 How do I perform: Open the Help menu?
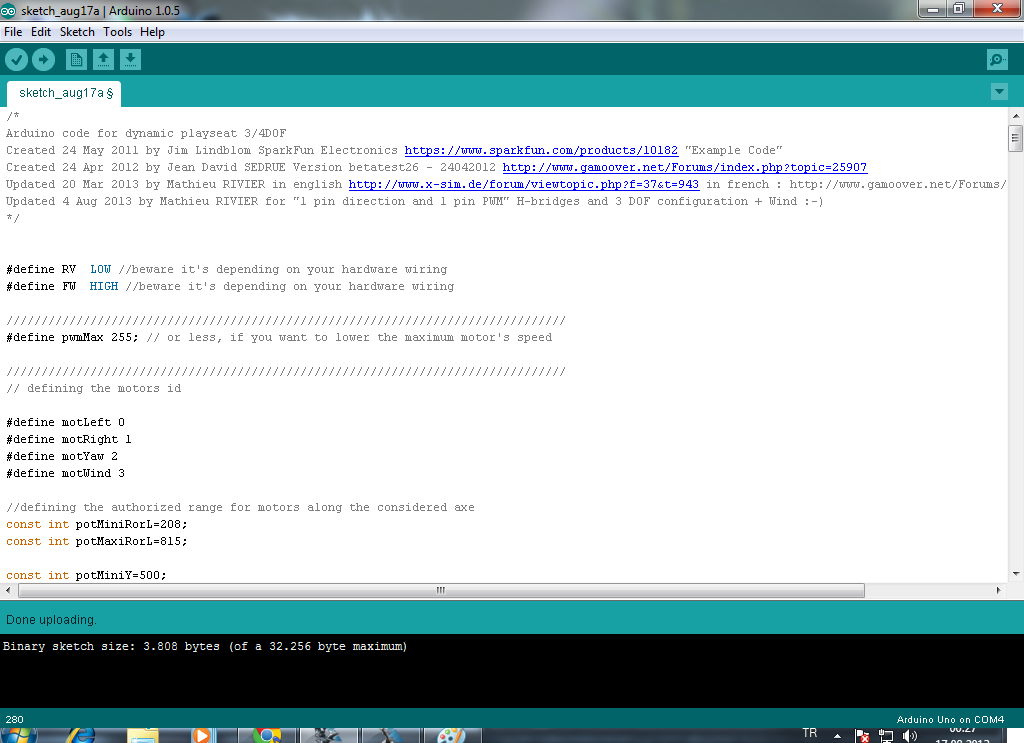pyautogui.click(x=152, y=32)
